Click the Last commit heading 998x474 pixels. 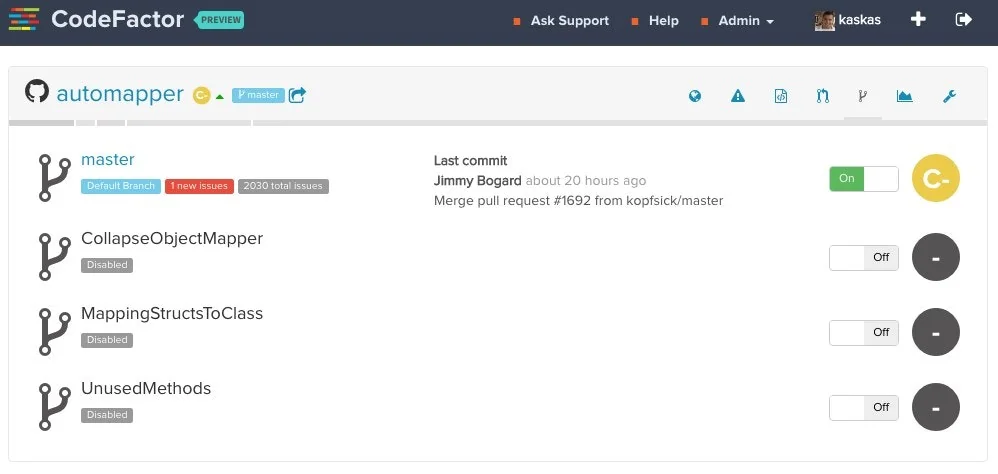pos(470,160)
